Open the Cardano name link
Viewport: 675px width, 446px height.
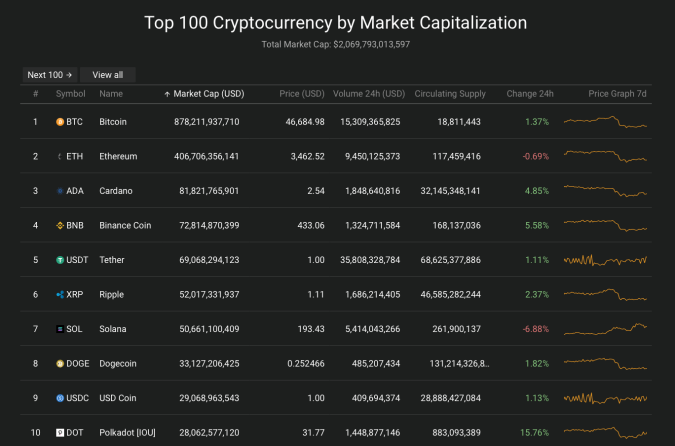(x=116, y=191)
